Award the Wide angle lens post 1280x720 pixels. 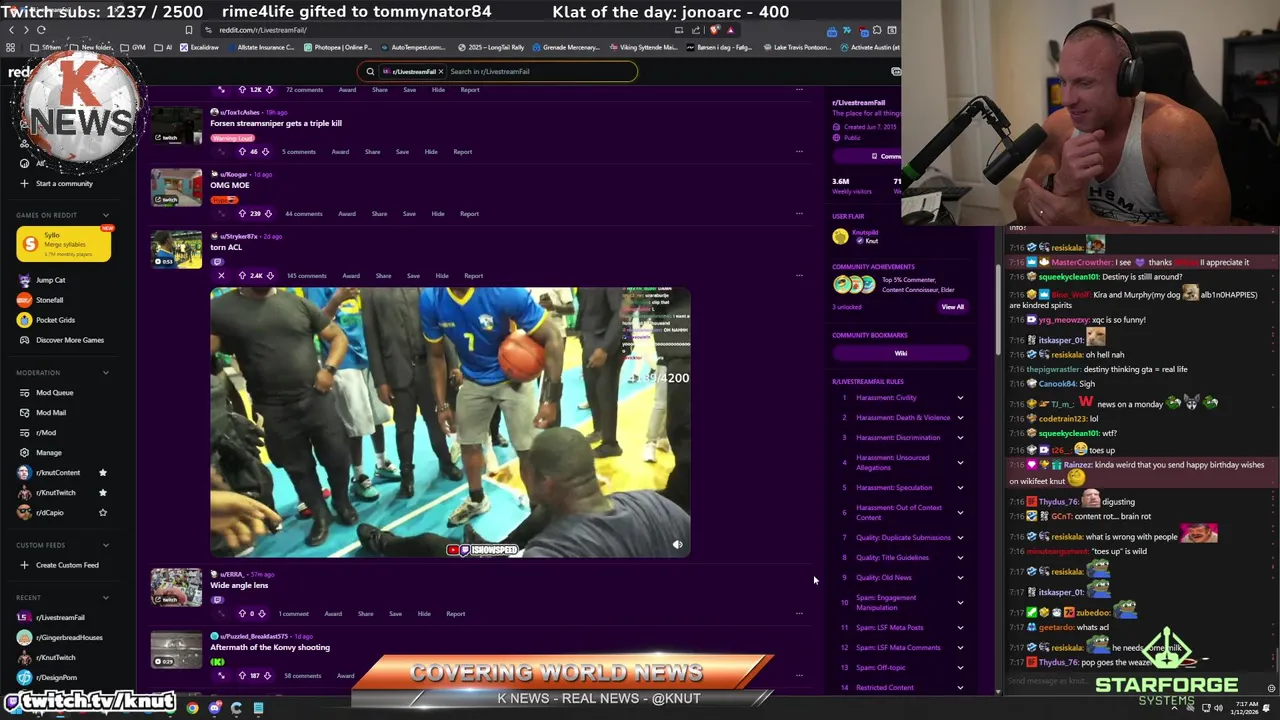coord(333,613)
